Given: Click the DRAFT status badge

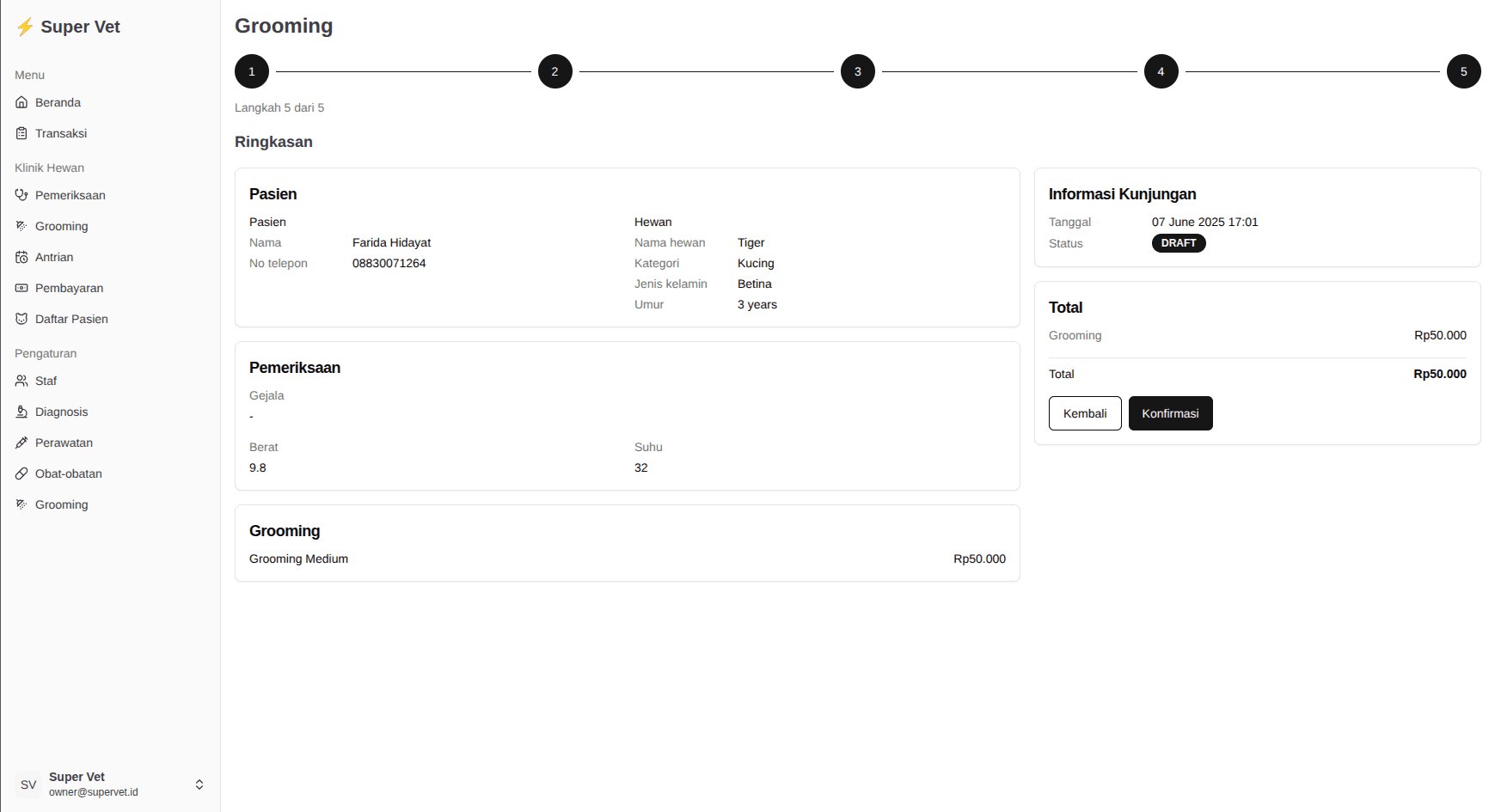Looking at the screenshot, I should coord(1179,243).
